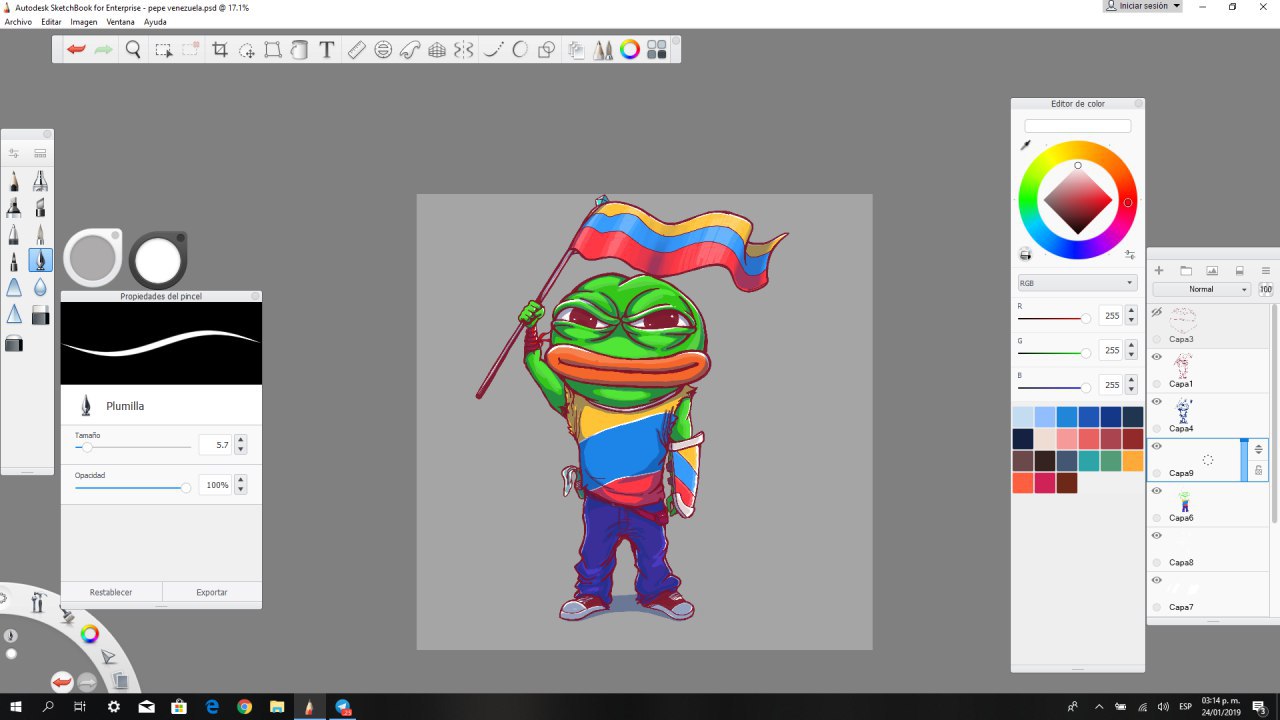Open the Imagen menu
This screenshot has width=1280, height=720.
[x=83, y=21]
